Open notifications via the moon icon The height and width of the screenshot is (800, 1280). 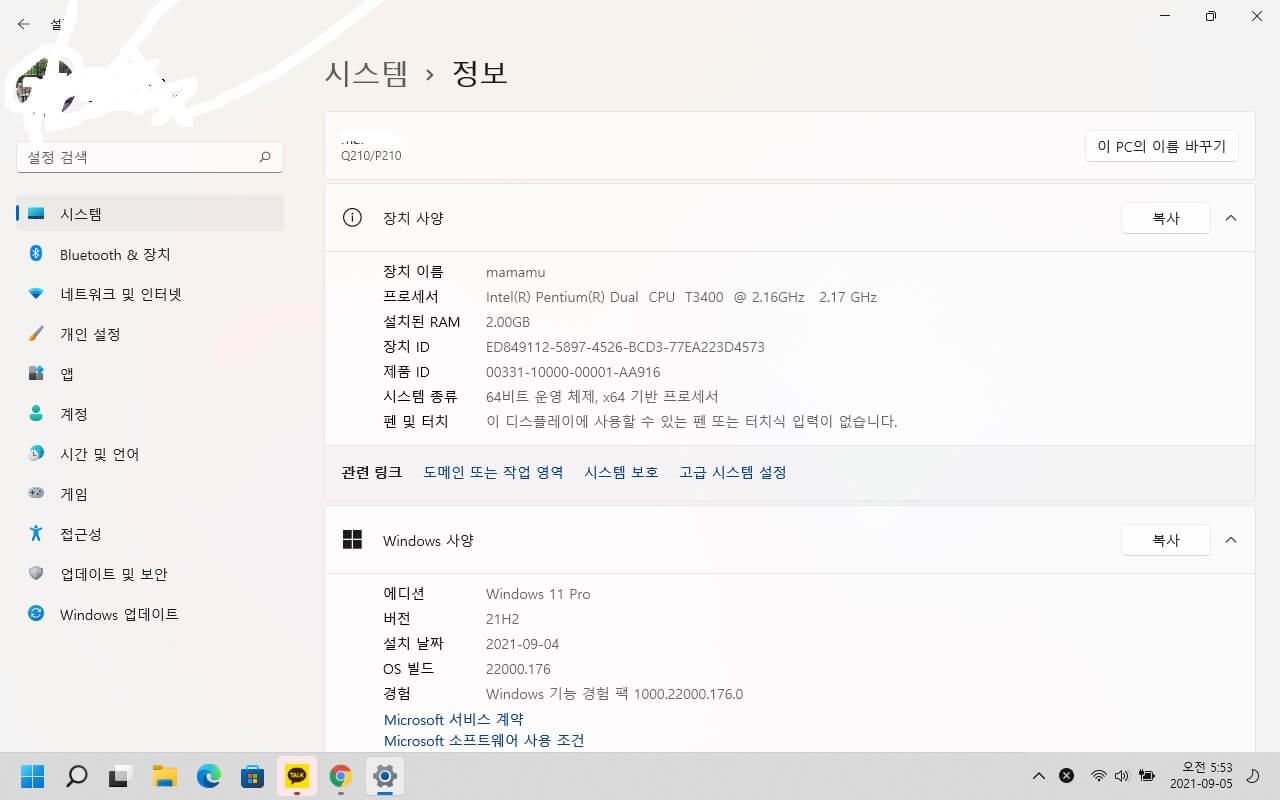click(1253, 775)
